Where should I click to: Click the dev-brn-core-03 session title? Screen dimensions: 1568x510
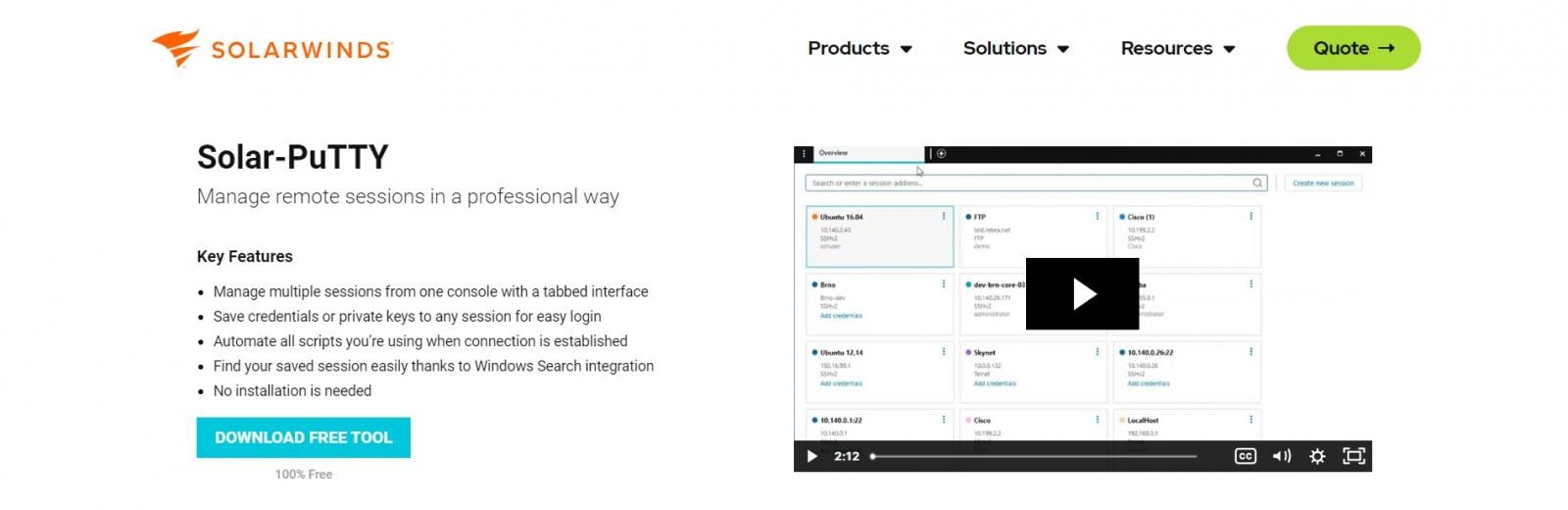1000,284
